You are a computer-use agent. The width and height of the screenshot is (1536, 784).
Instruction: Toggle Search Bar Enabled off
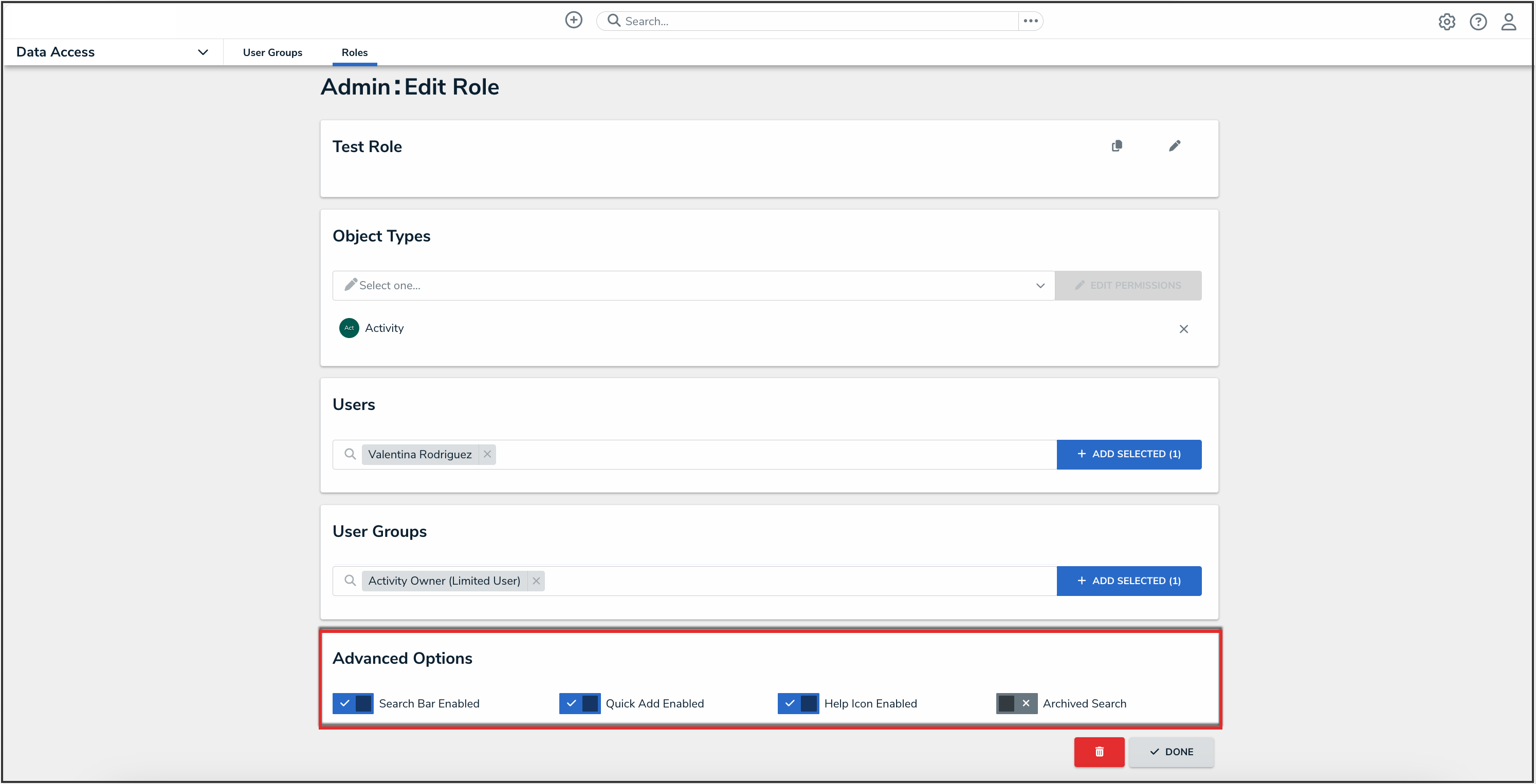pyautogui.click(x=353, y=703)
